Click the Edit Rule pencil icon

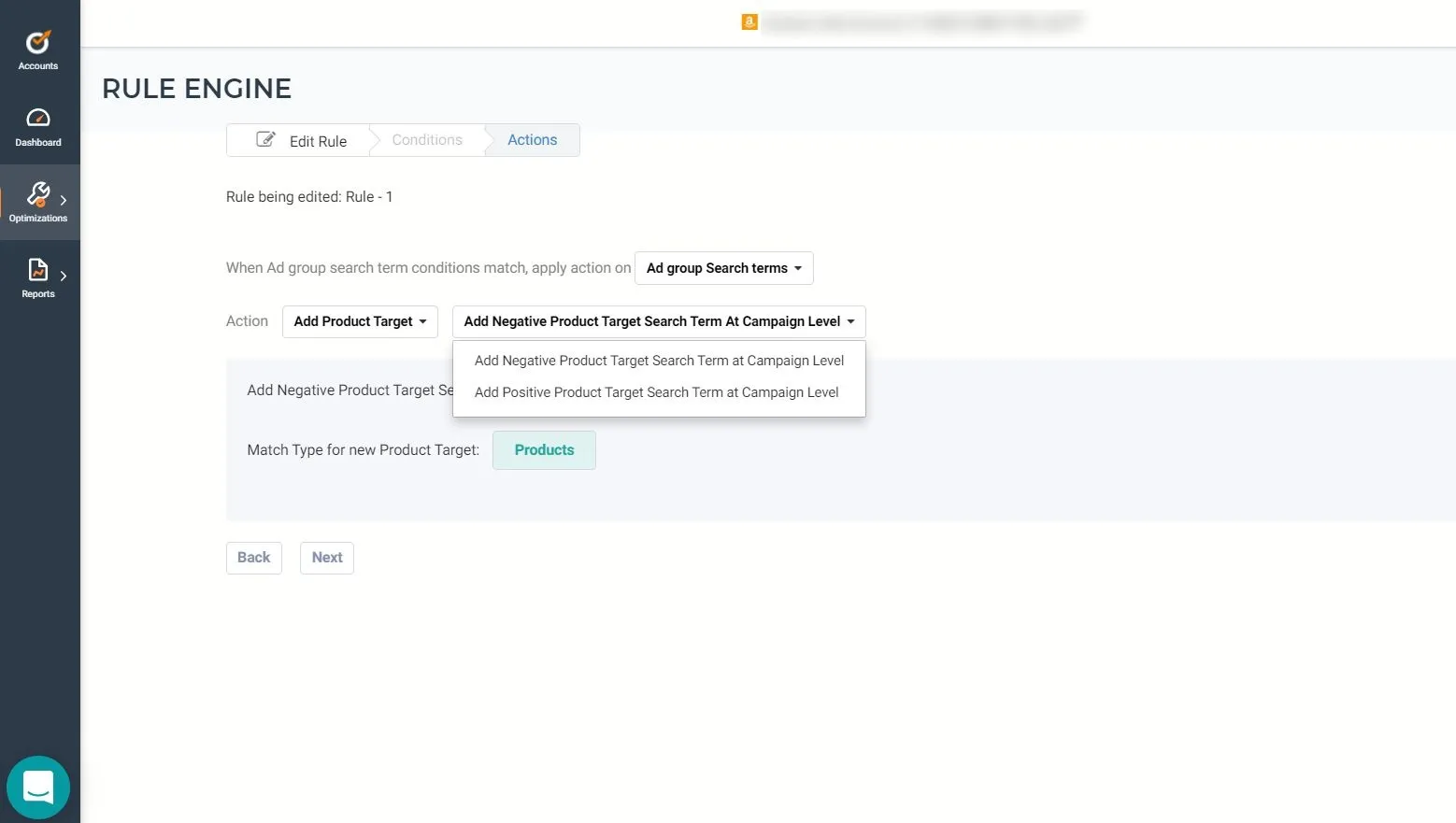pos(266,140)
